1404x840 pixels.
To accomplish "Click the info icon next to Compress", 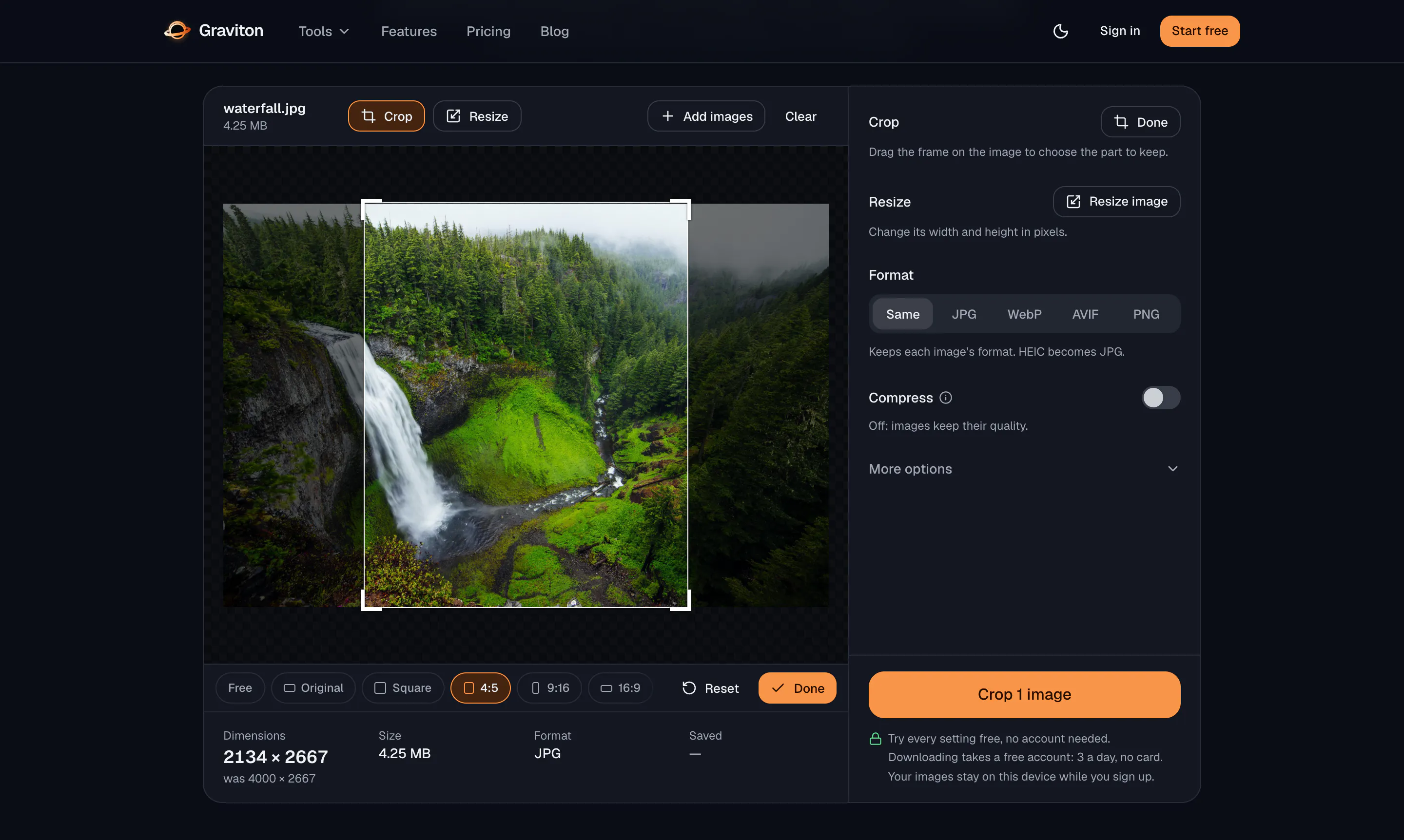I will pyautogui.click(x=945, y=398).
